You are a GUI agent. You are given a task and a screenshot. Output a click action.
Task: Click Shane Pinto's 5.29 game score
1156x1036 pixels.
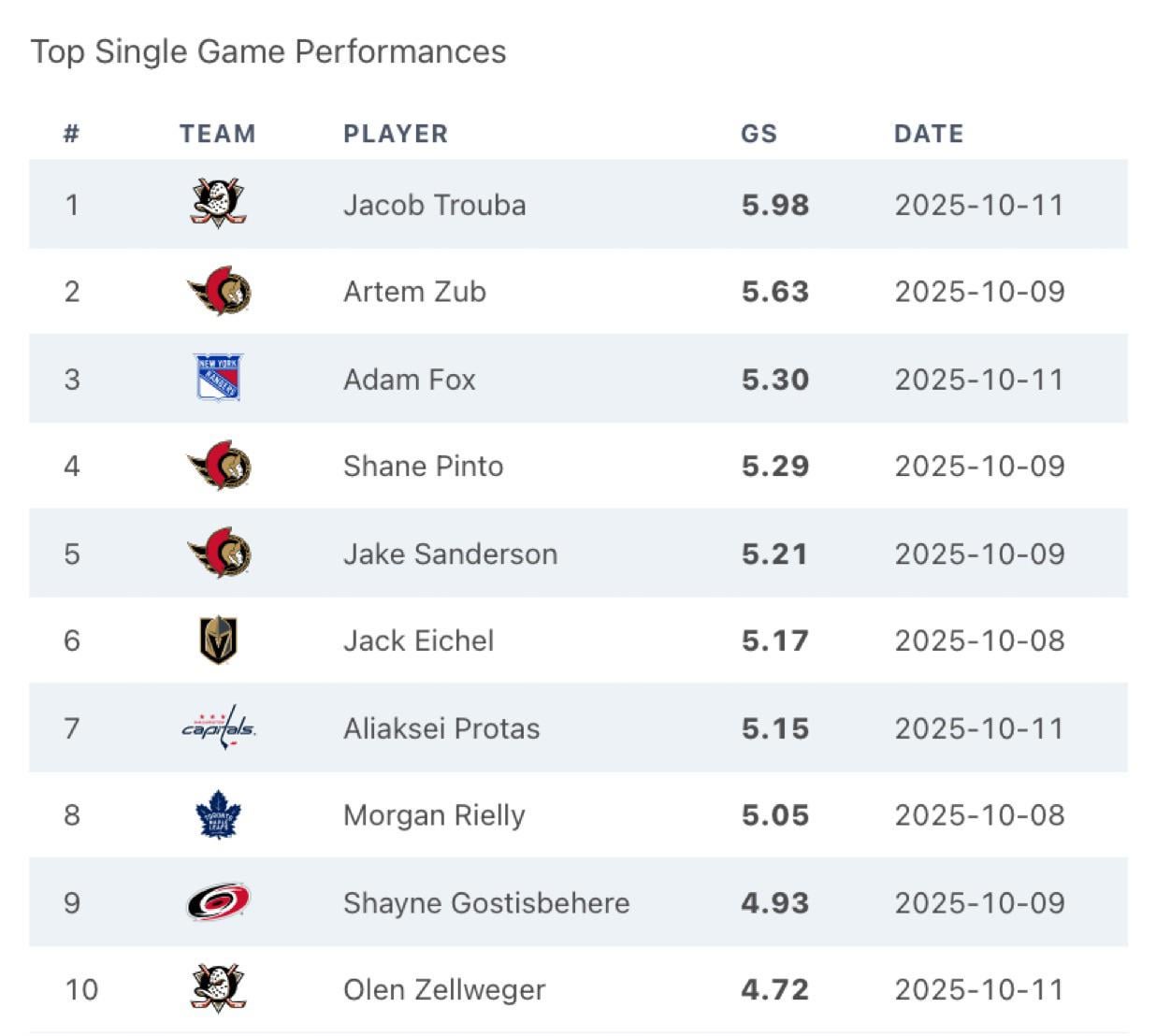[774, 467]
